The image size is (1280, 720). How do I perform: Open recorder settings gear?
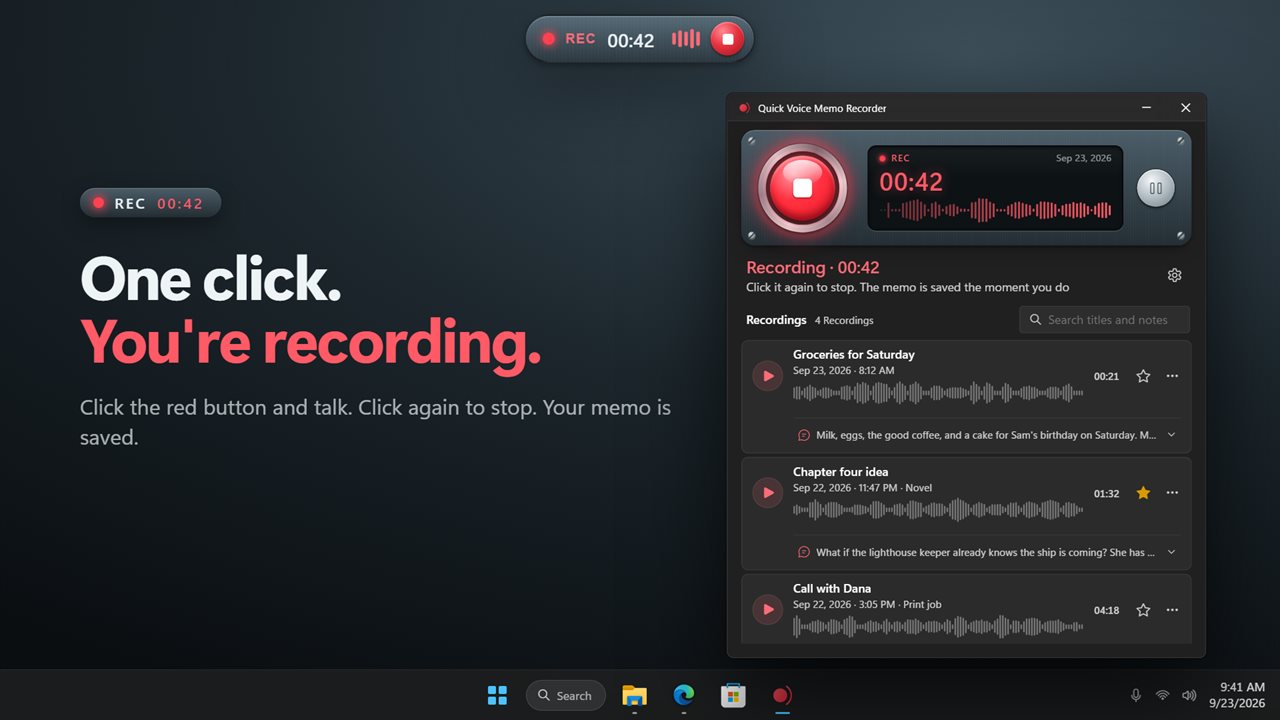pos(1175,275)
